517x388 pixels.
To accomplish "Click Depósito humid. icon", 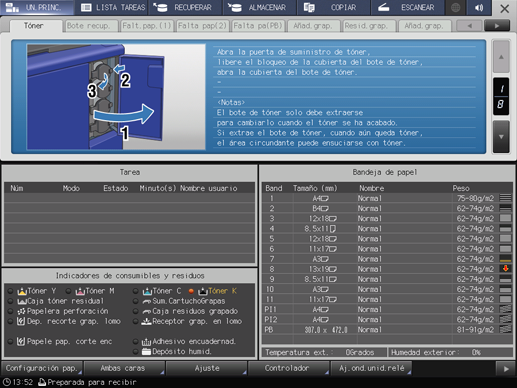I will (x=147, y=351).
